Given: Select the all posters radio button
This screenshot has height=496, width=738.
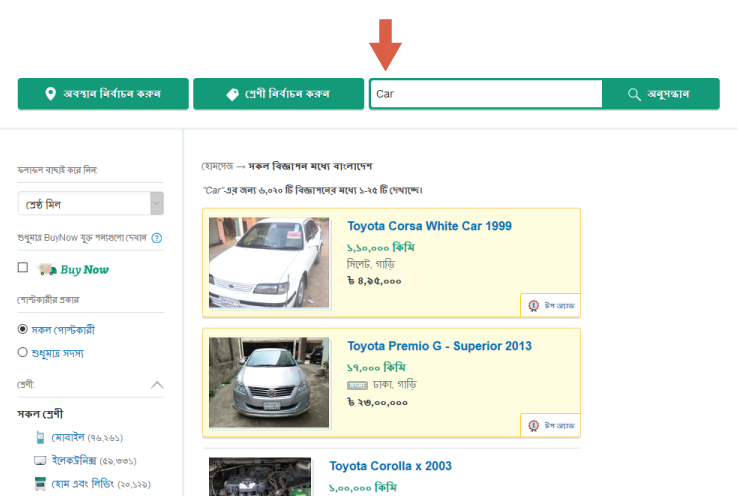Looking at the screenshot, I should [x=23, y=329].
